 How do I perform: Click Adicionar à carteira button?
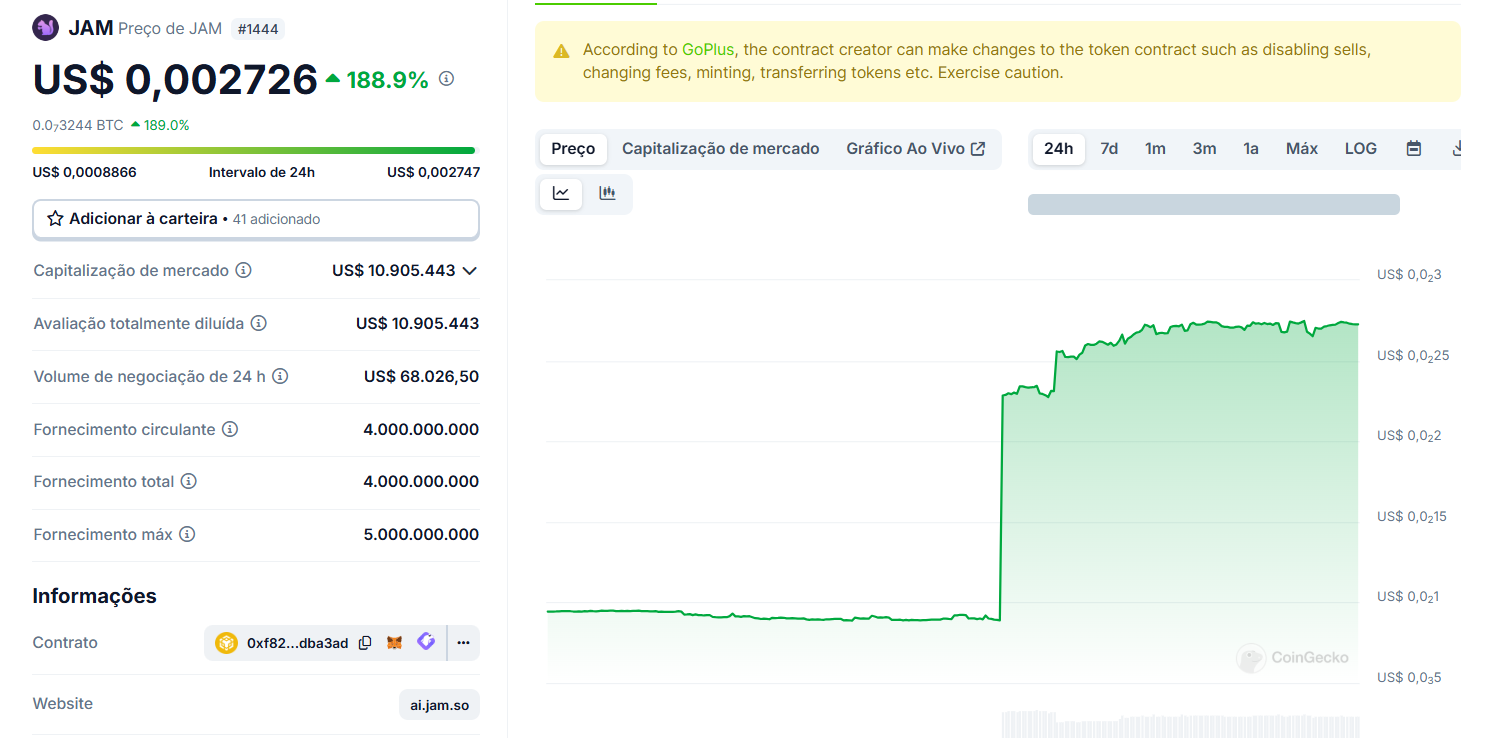point(256,219)
